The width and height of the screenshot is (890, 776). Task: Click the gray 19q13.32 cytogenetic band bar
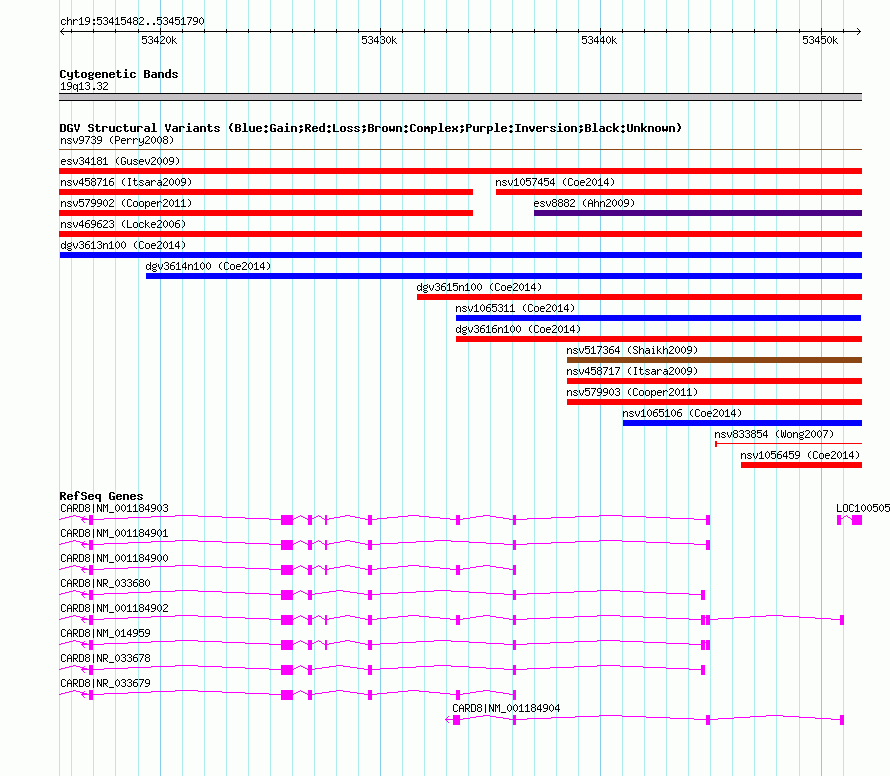click(x=460, y=97)
